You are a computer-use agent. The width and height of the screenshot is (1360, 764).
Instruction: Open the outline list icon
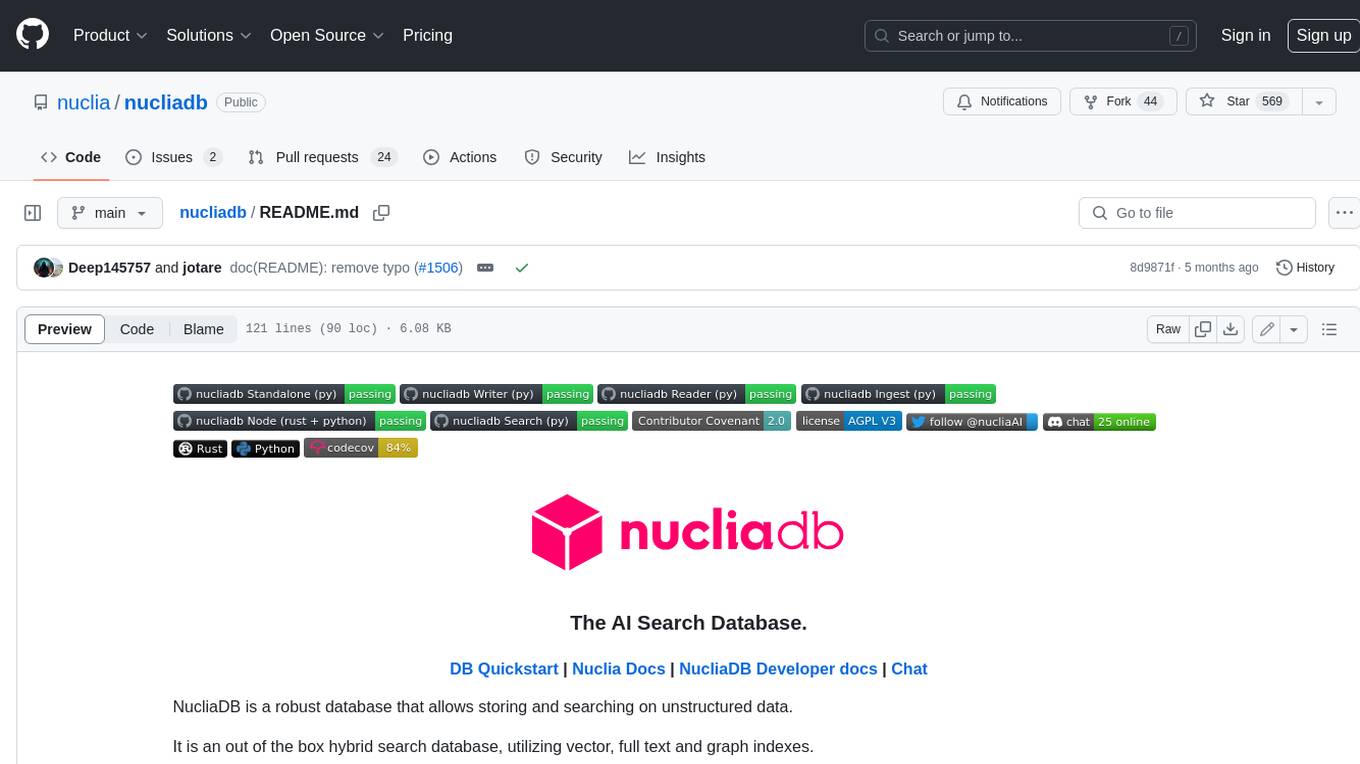(1329, 329)
